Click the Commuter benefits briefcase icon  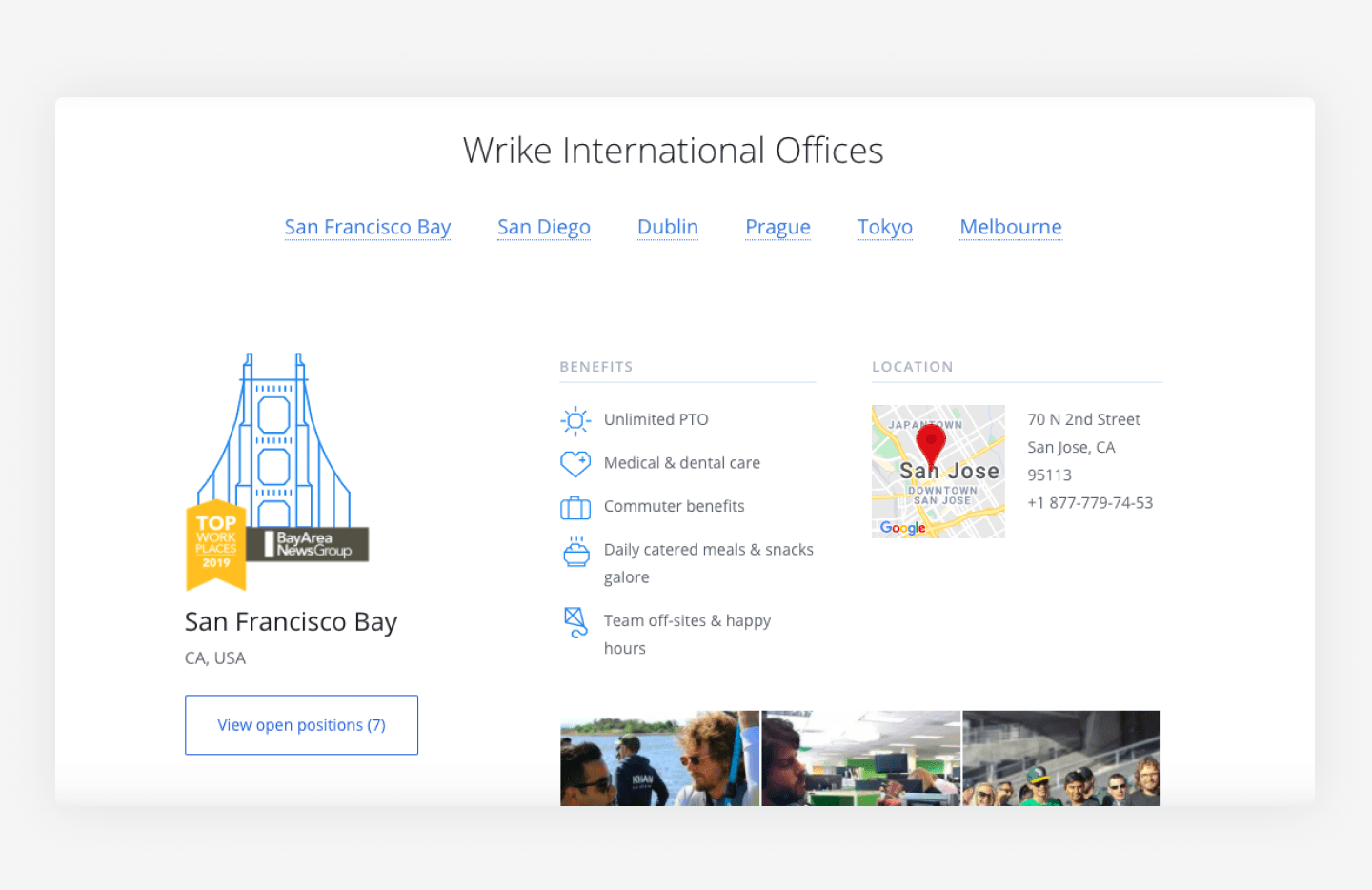(575, 507)
